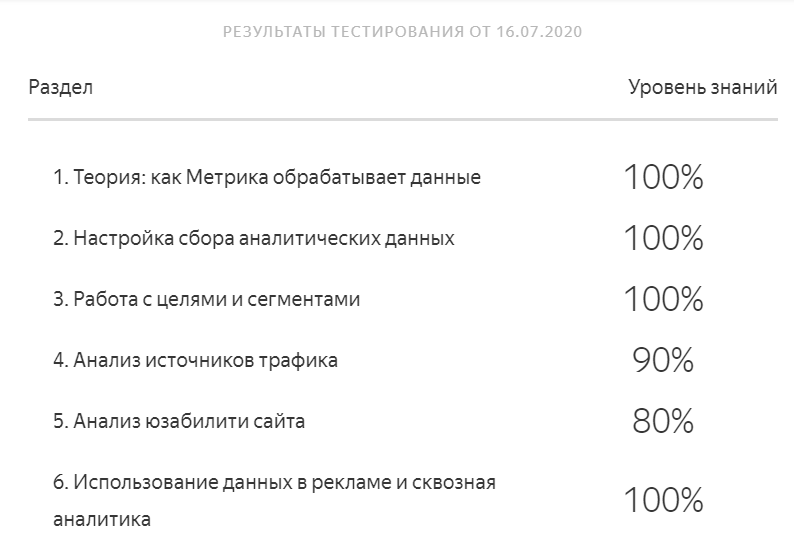Viewport: 794px width, 555px height.
Task: Click the 100% score for сквозная аналитика section
Action: [x=663, y=499]
